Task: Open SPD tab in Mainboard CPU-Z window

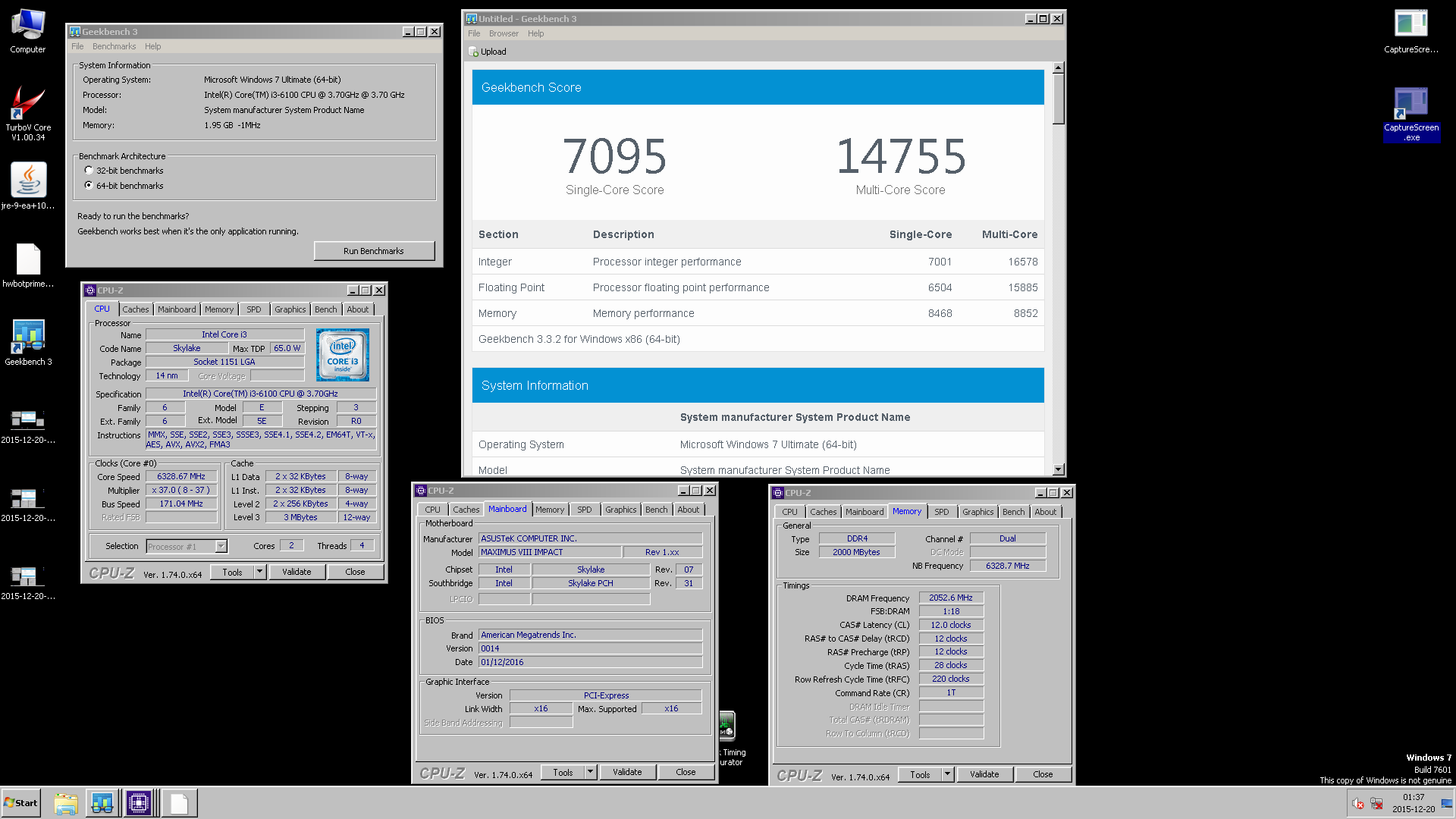Action: tap(585, 510)
